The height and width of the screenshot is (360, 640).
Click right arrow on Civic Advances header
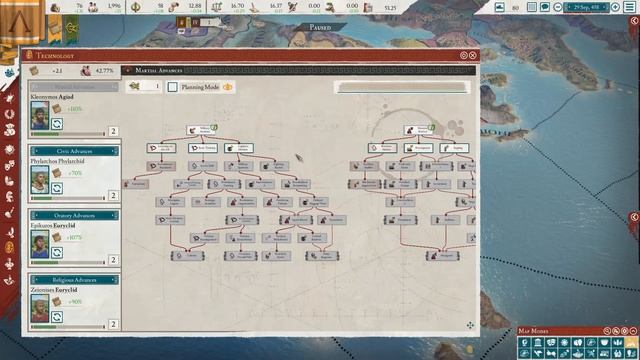pos(115,151)
